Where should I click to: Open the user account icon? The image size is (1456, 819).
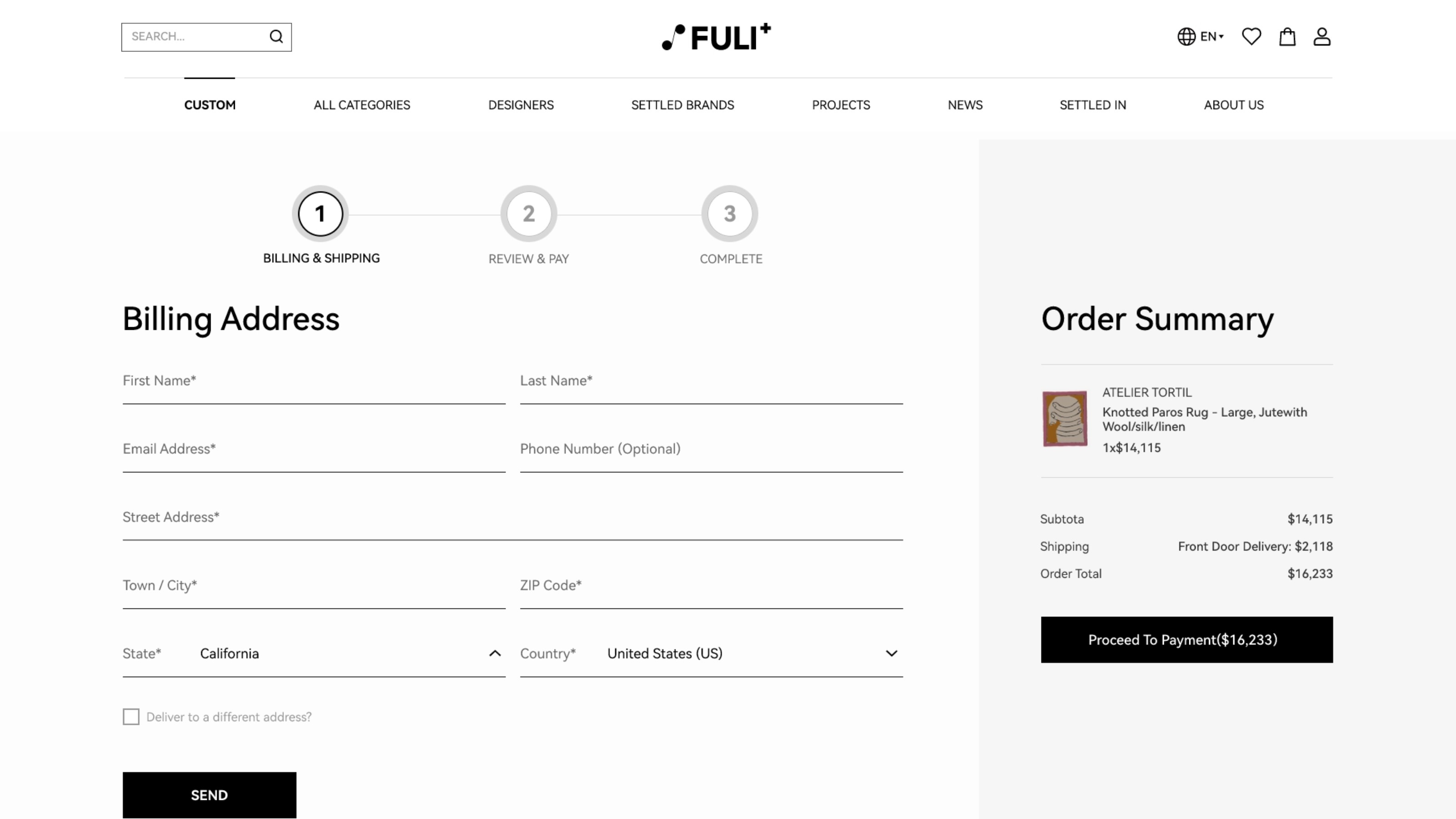(x=1321, y=37)
